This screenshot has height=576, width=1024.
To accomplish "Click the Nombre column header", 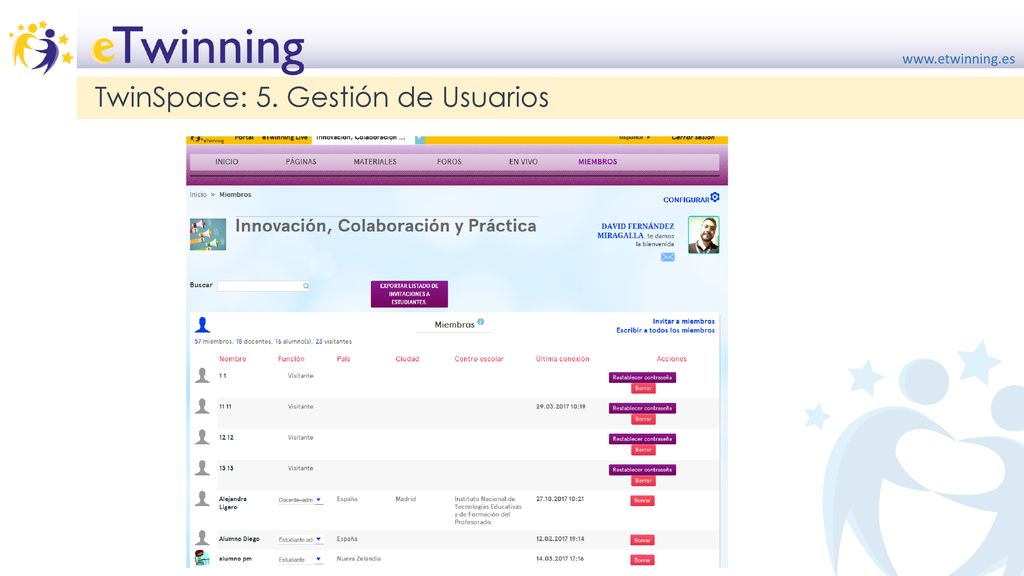I will coord(232,359).
